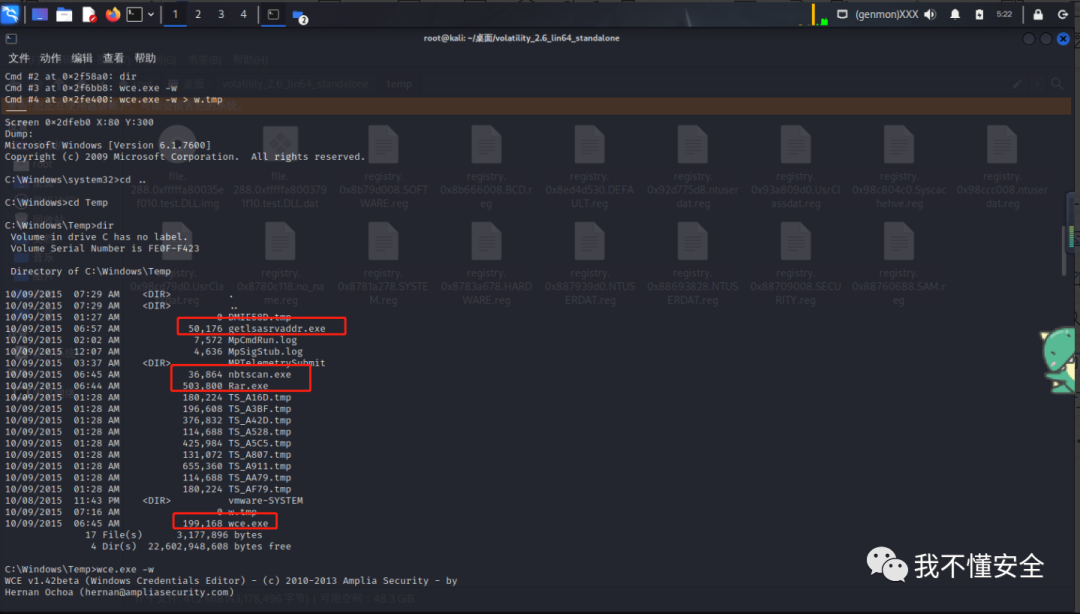Viewport: 1080px width, 614px height.
Task: Switch to workspace 1
Action: pyautogui.click(x=175, y=14)
